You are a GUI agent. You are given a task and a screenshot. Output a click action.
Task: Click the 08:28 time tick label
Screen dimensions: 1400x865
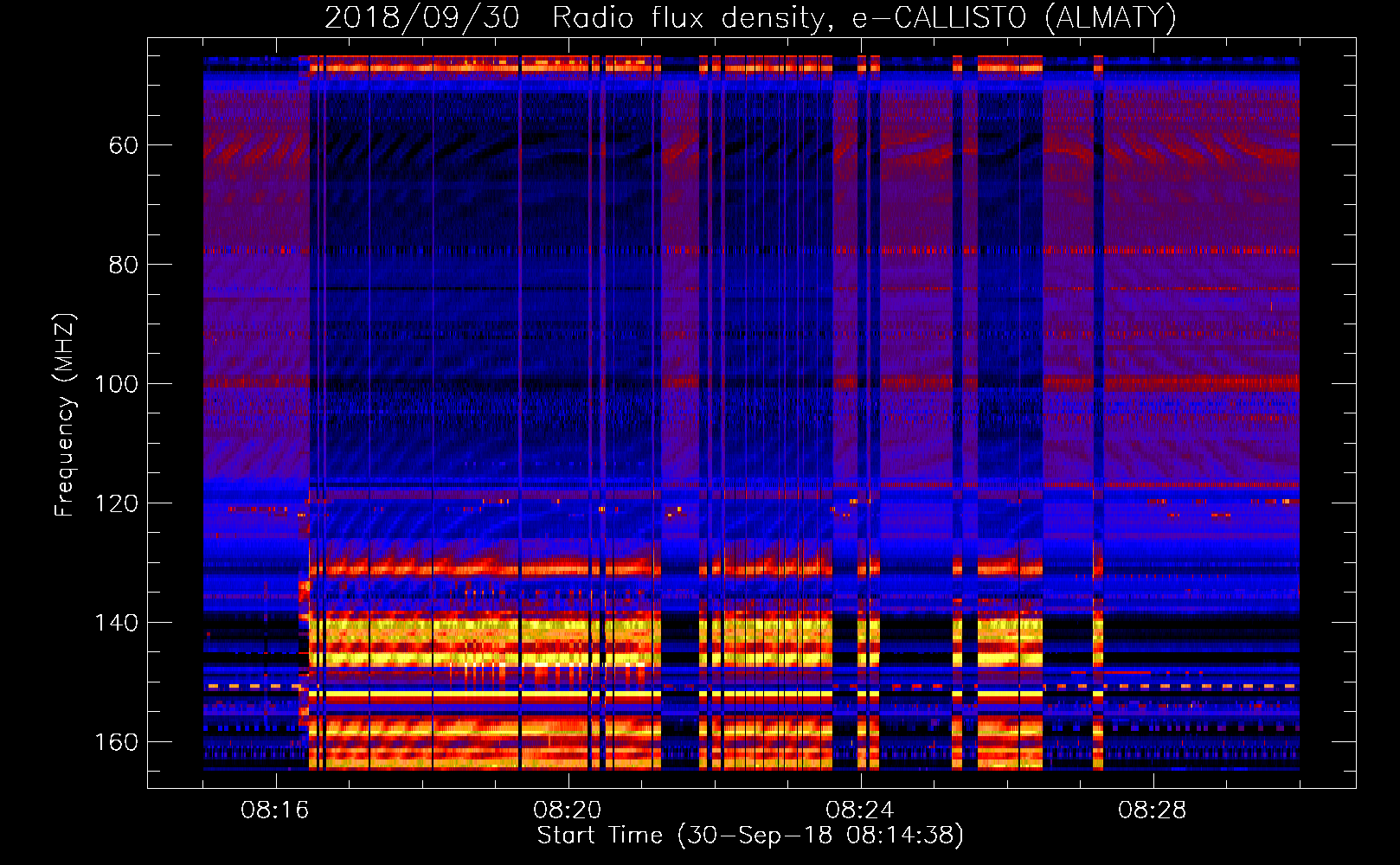coord(1153,811)
